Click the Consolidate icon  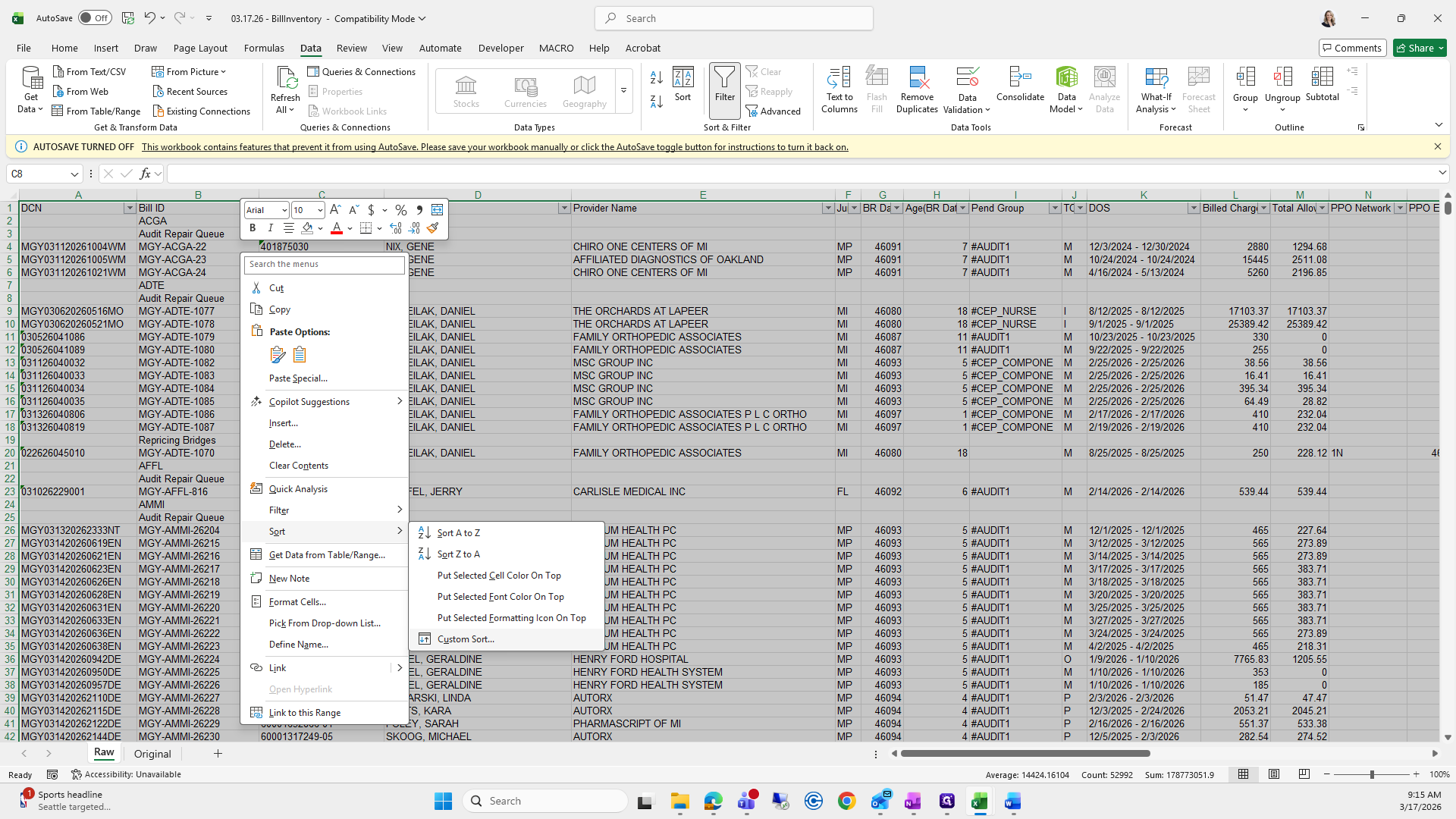point(1020,77)
